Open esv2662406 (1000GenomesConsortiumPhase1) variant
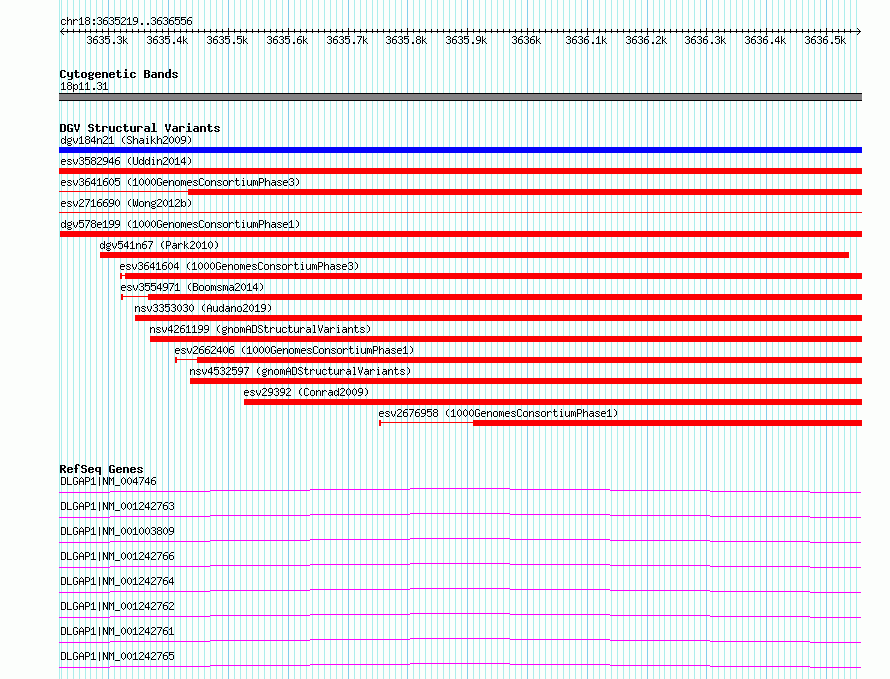This screenshot has height=679, width=890. click(x=294, y=350)
